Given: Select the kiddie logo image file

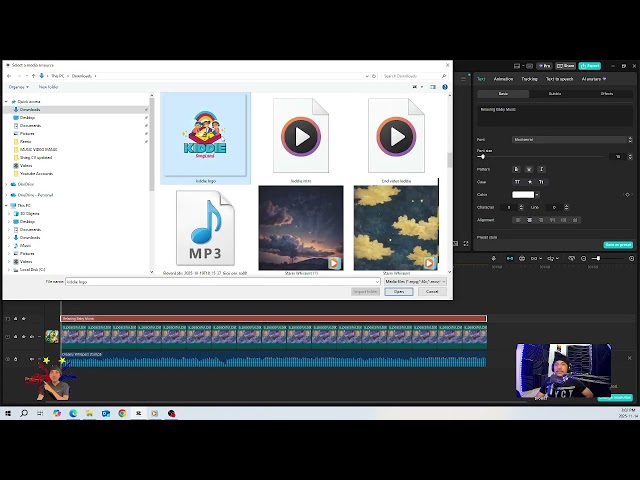Looking at the screenshot, I should [205, 139].
